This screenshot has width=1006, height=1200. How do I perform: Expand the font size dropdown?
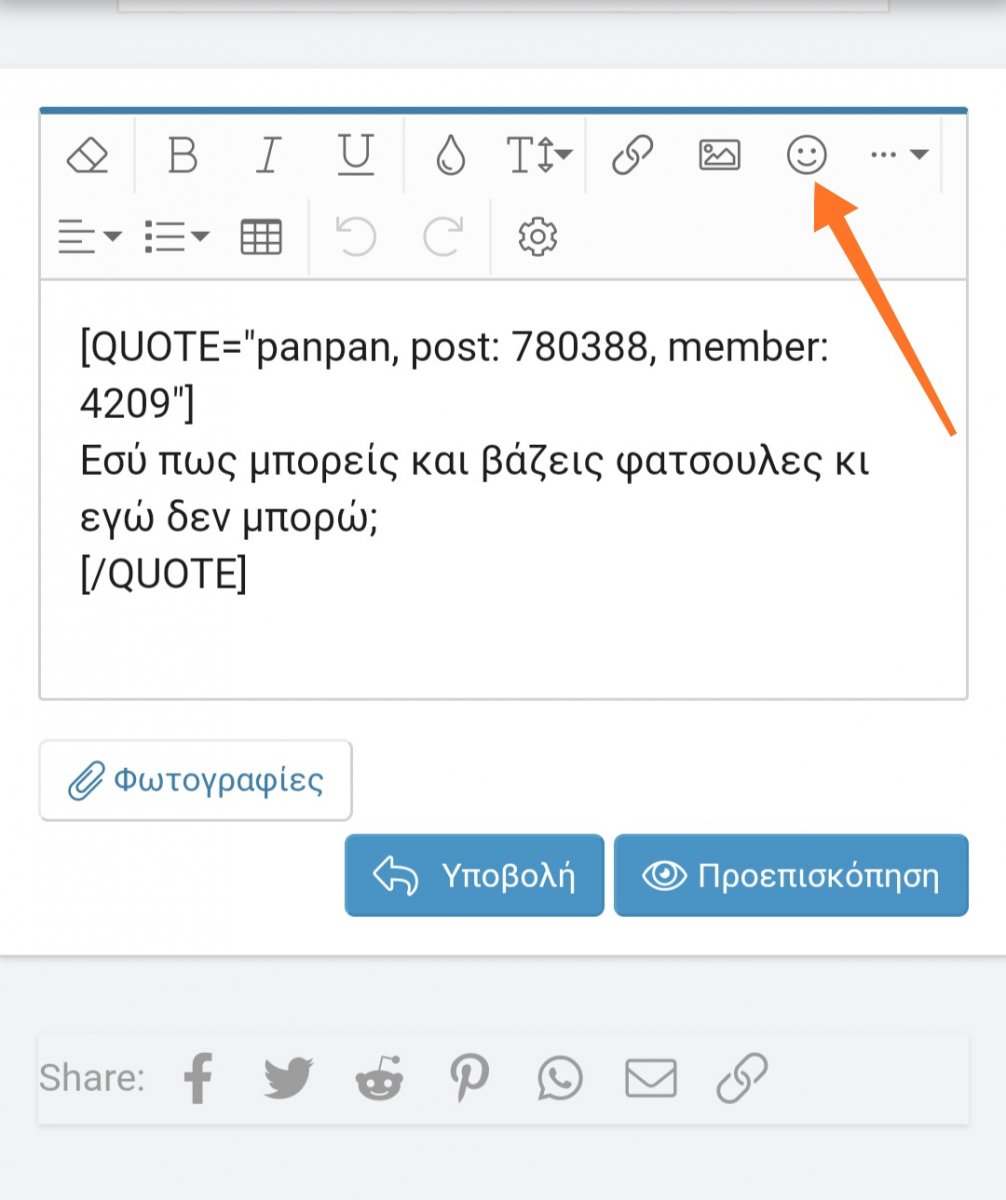click(539, 156)
